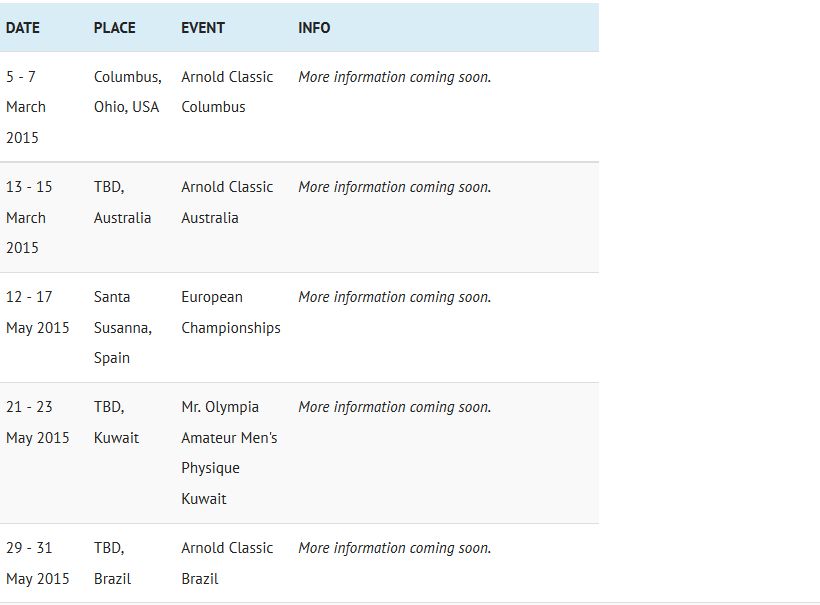Select the Mr. Olympia Amateur Men's Physique event
820x605 pixels.
click(229, 452)
